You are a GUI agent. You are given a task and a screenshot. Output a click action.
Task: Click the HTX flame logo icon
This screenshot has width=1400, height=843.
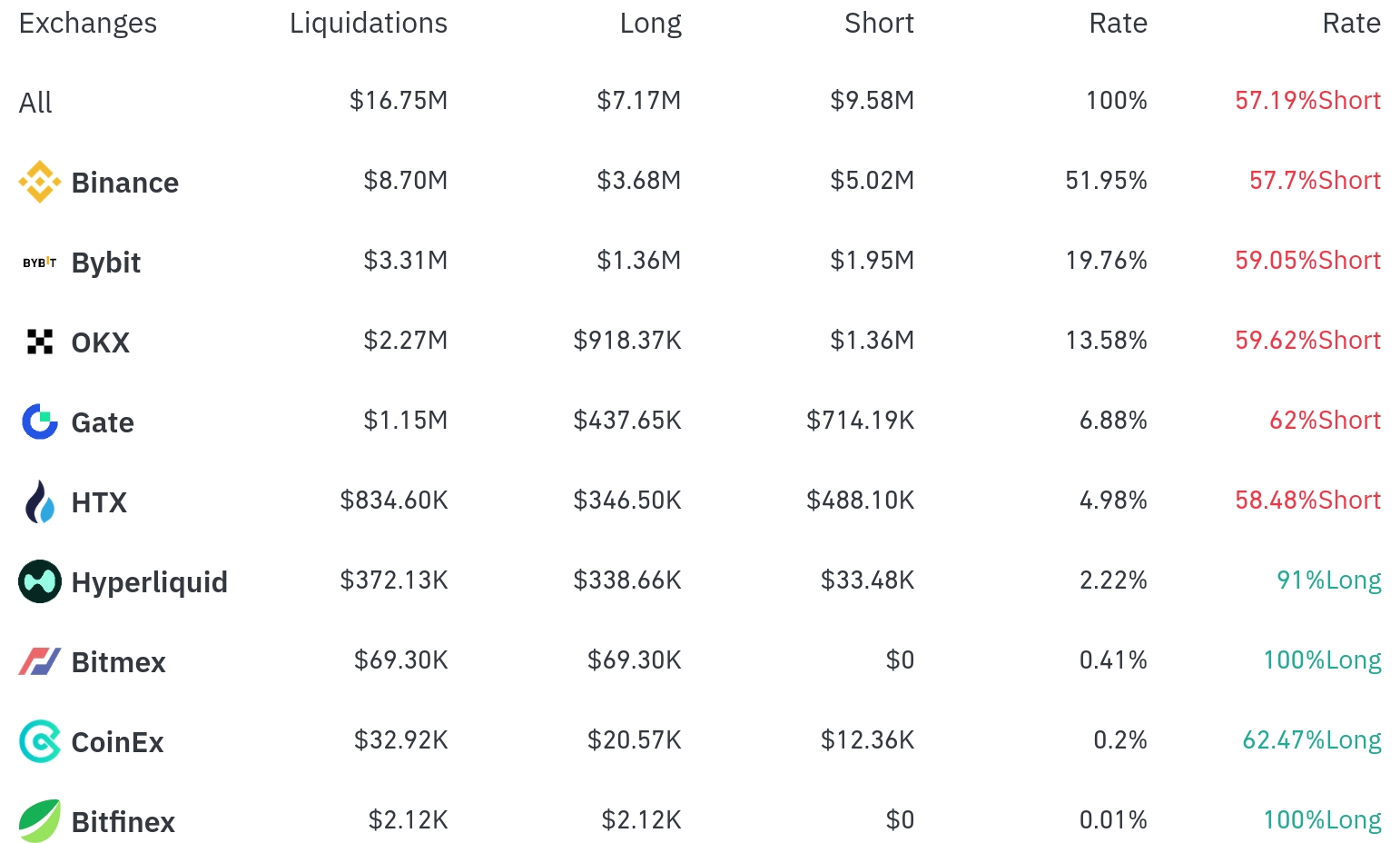coord(39,501)
